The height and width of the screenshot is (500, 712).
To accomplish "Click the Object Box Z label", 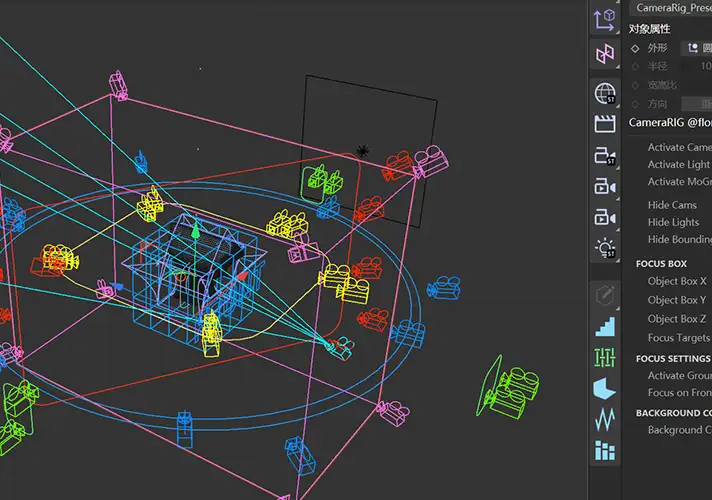I will tap(677, 319).
